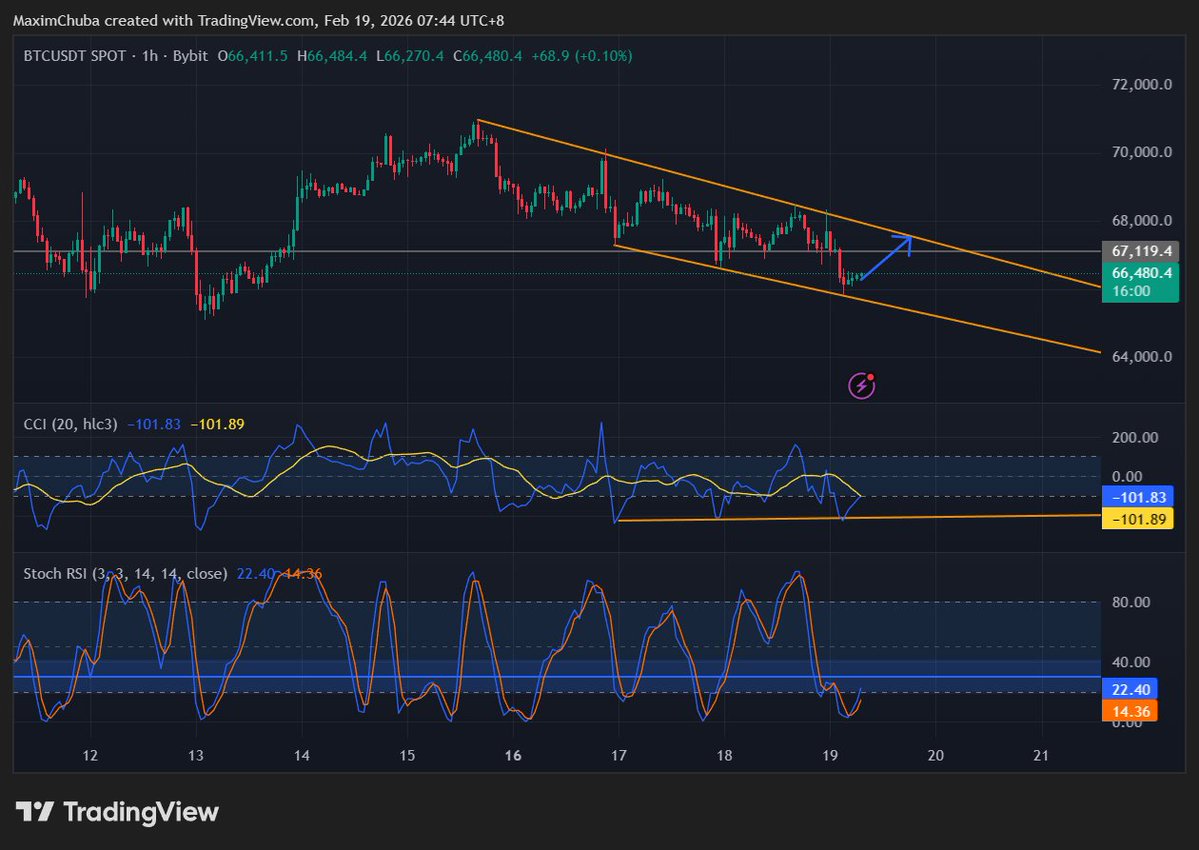This screenshot has width=1199, height=850.
Task: Click the 200.00 CCI scale label
Action: [x=1135, y=437]
